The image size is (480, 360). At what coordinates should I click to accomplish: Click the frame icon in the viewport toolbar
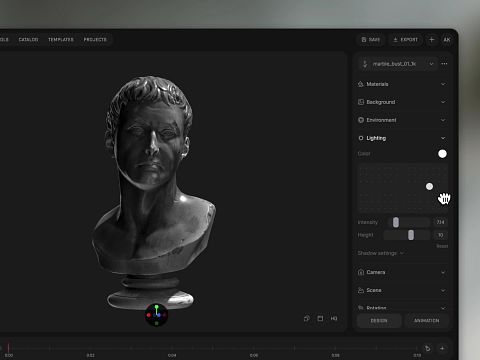click(320, 318)
